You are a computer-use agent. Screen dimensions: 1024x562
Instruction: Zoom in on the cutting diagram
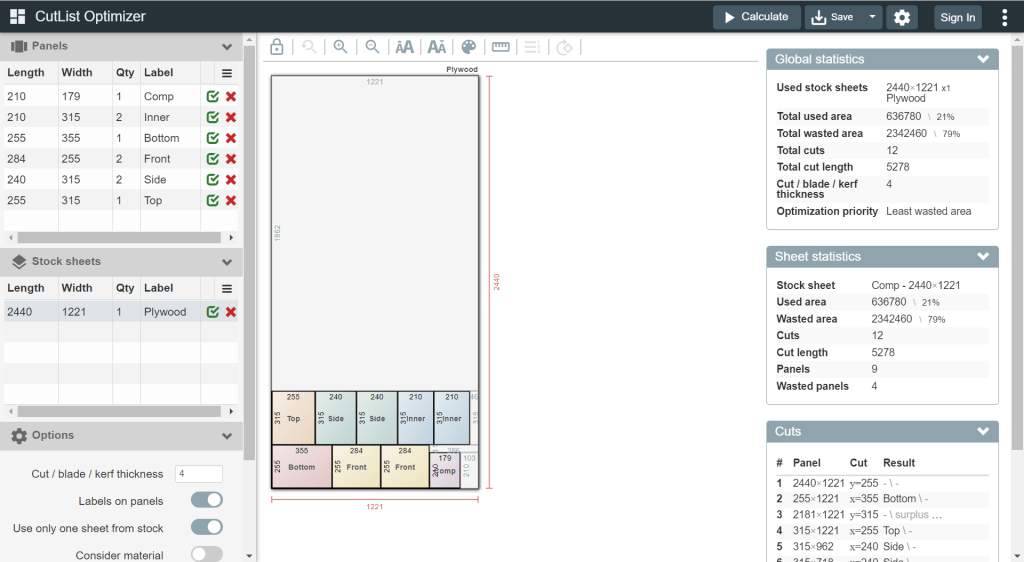pyautogui.click(x=340, y=47)
